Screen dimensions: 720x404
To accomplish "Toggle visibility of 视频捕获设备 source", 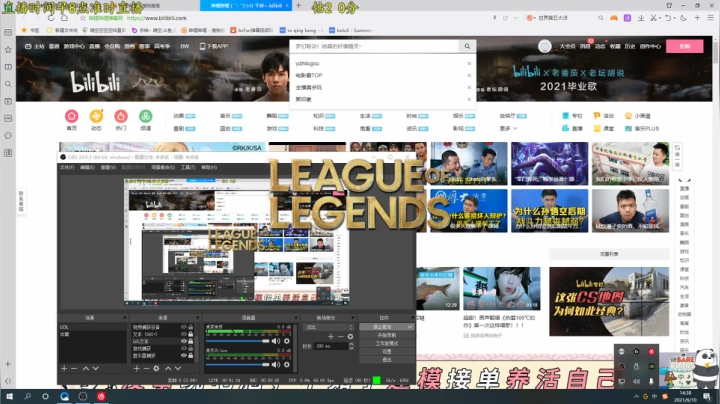I will (x=184, y=327).
